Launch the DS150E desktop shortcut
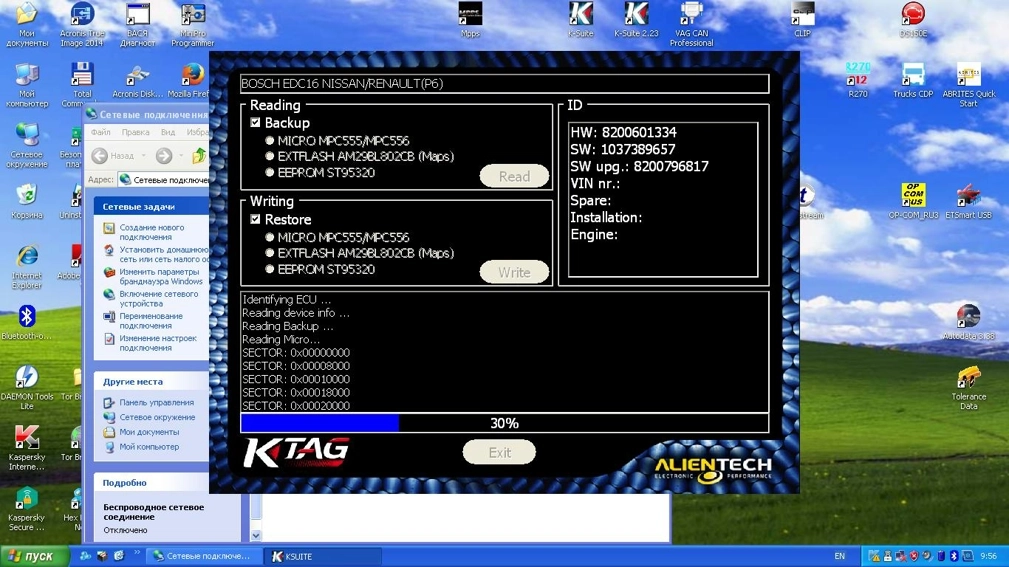This screenshot has width=1009, height=567. 913,20
